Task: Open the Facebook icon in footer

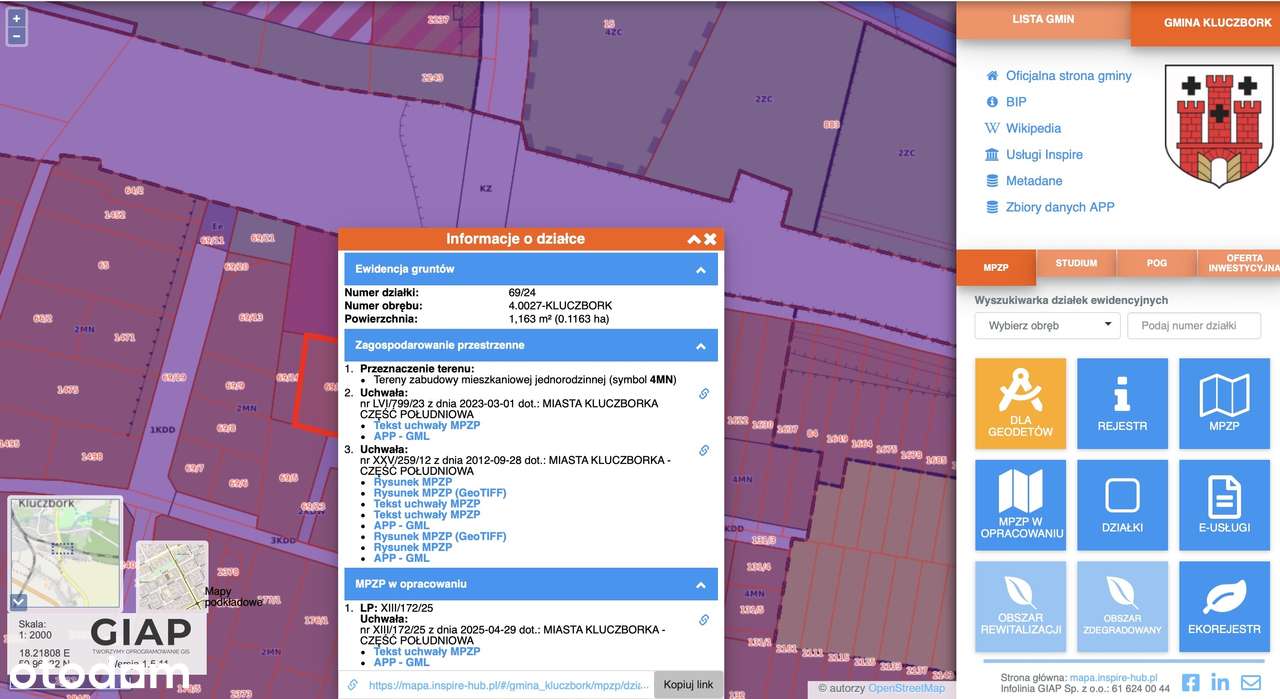Action: point(1190,683)
